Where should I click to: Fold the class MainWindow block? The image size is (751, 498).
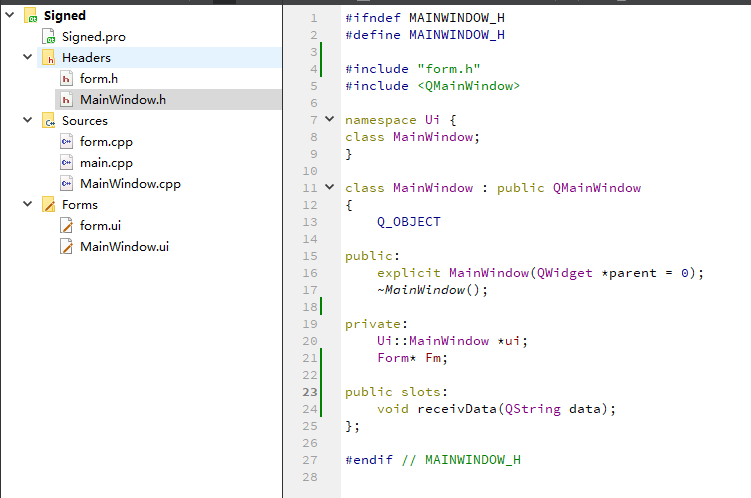330,187
